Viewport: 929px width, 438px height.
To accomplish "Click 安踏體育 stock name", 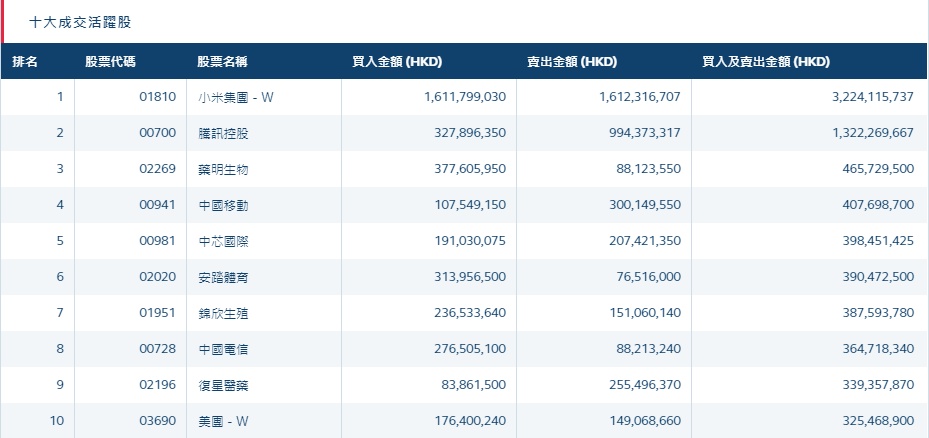I will pyautogui.click(x=223, y=277).
